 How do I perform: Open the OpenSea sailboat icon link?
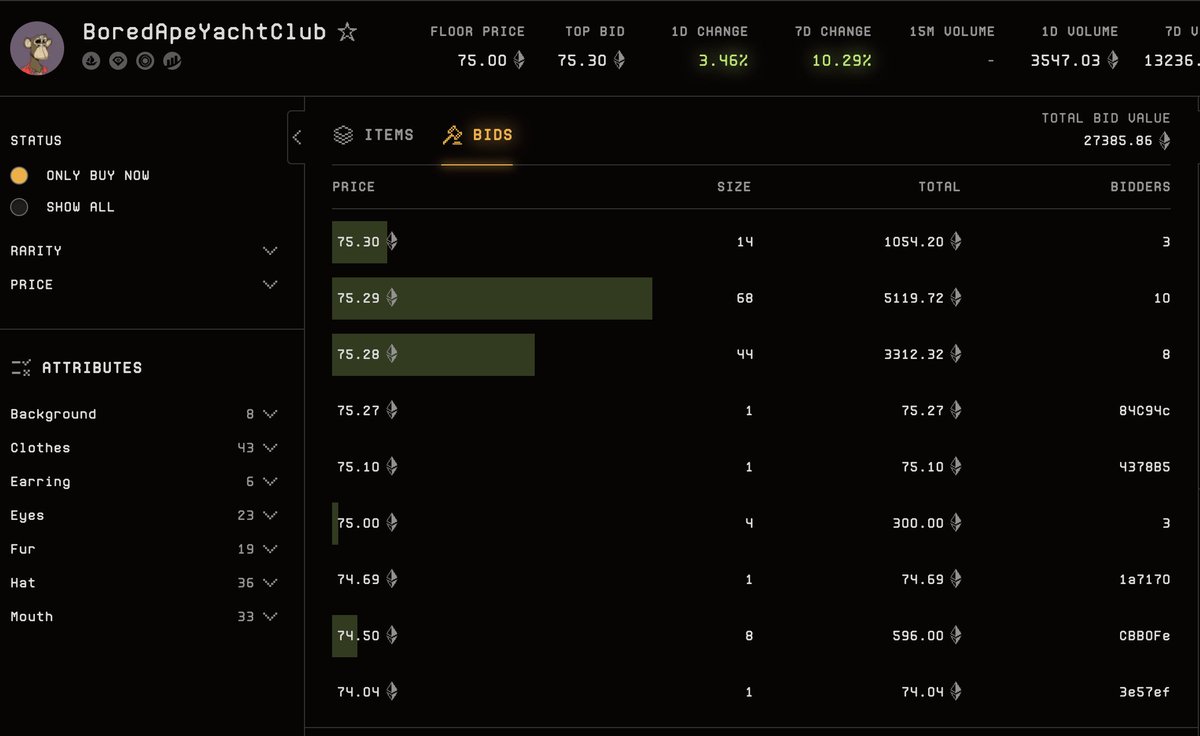point(91,62)
